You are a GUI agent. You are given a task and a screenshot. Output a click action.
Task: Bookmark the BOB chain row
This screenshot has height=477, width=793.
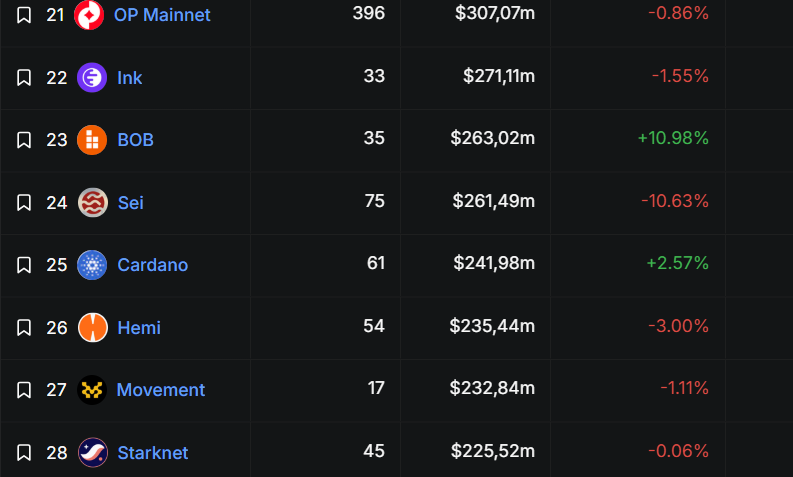[x=24, y=140]
